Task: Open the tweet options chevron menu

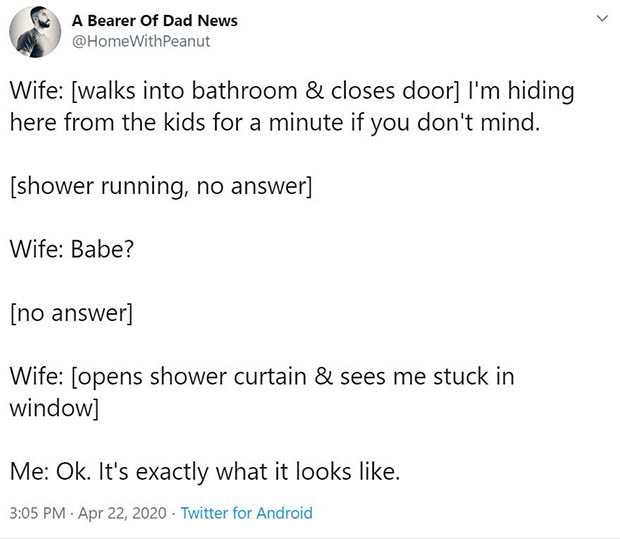Action: (601, 19)
